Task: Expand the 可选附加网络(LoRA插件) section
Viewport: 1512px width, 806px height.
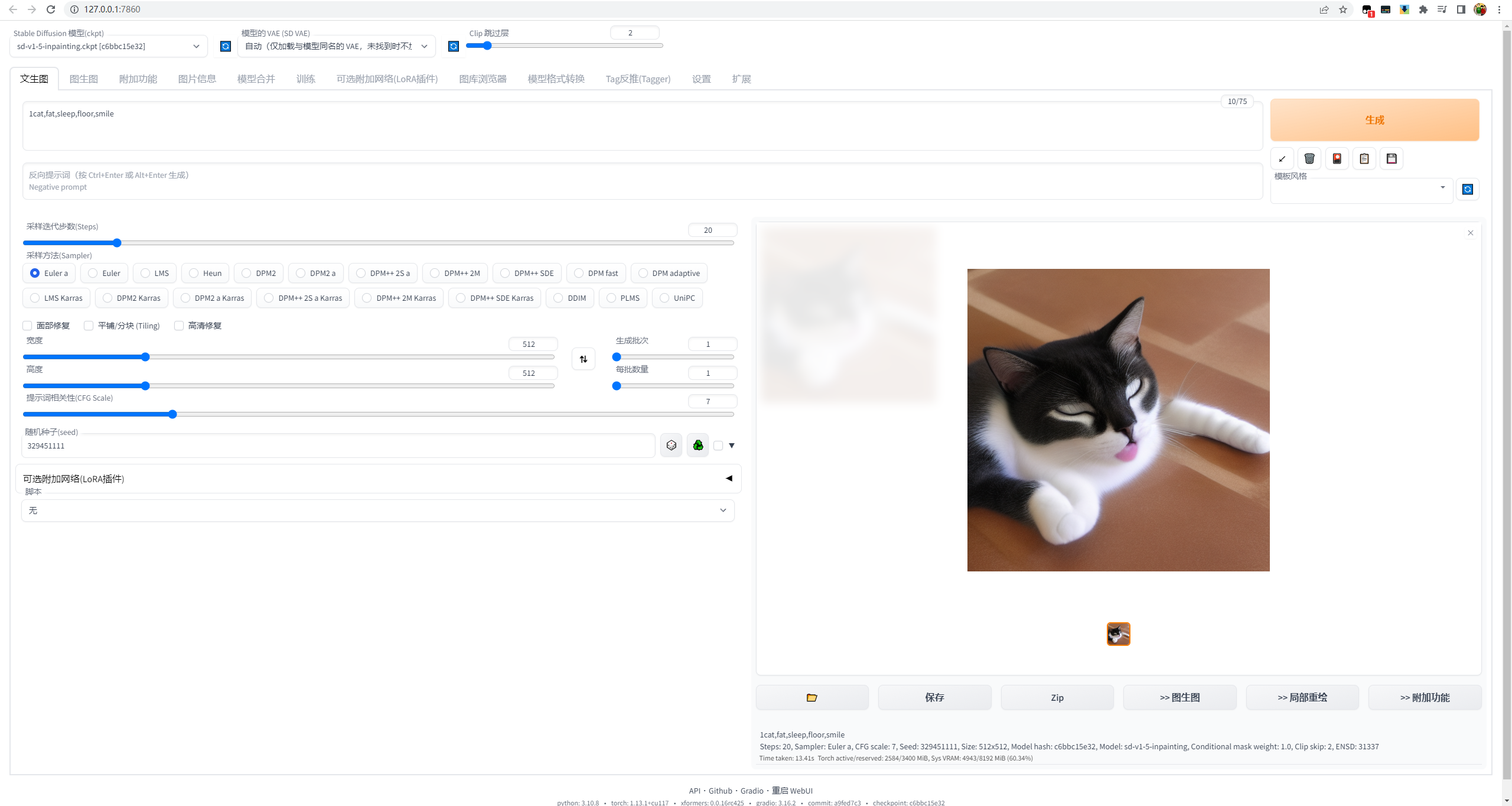Action: click(x=377, y=479)
